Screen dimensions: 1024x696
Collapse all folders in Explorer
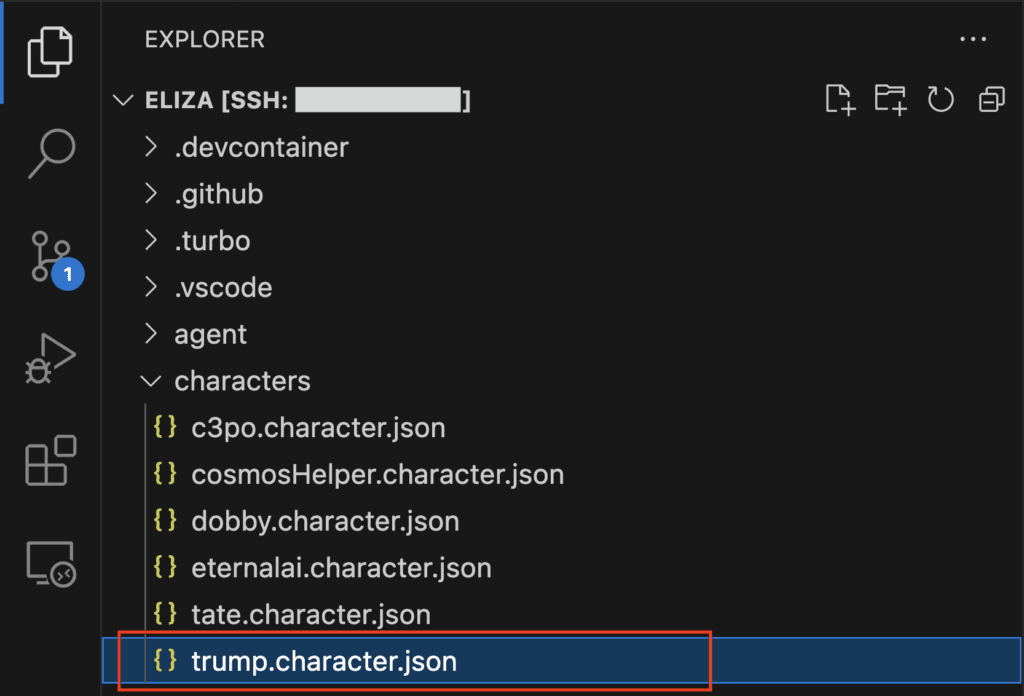[x=991, y=100]
